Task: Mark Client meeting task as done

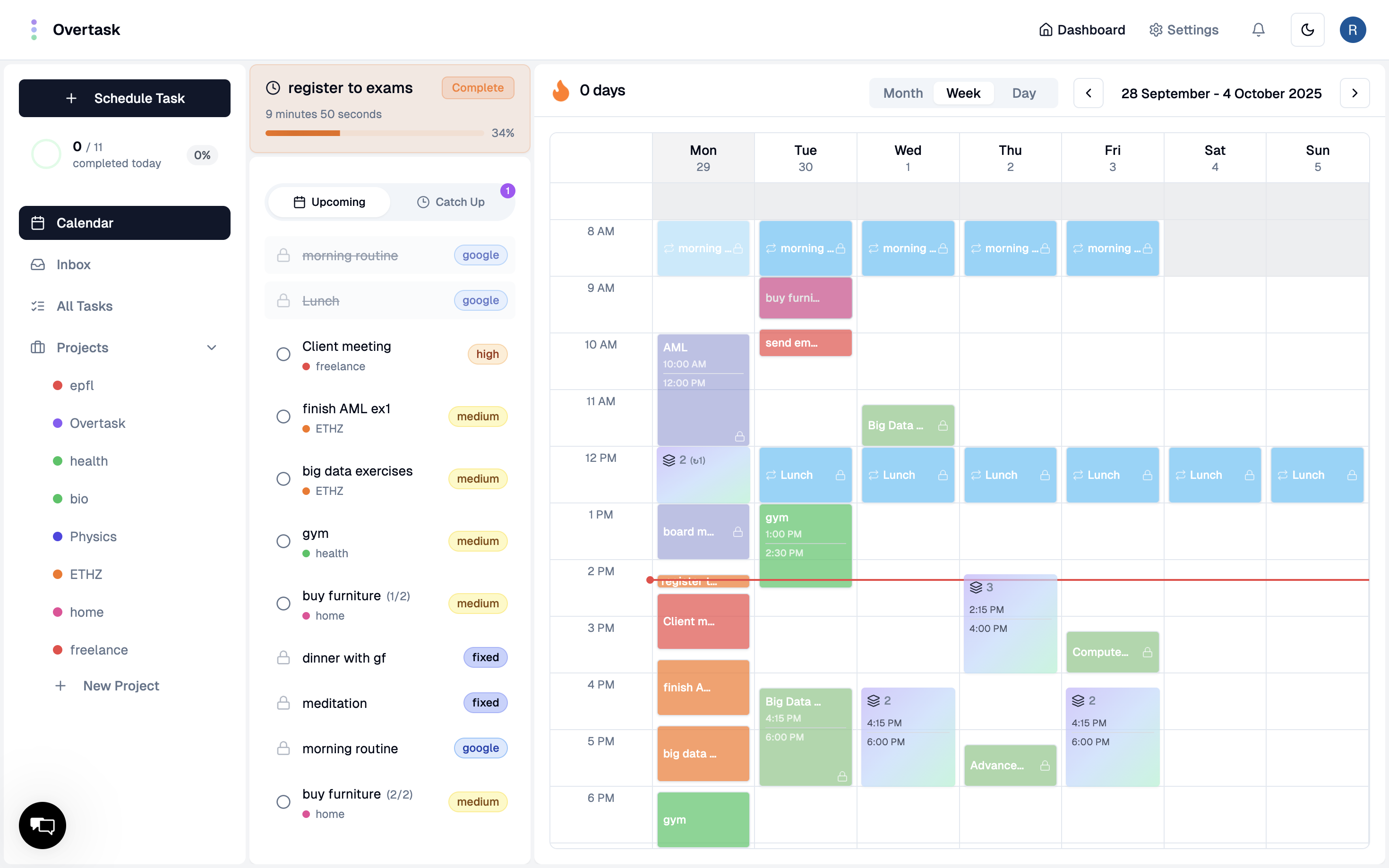Action: coord(283,354)
